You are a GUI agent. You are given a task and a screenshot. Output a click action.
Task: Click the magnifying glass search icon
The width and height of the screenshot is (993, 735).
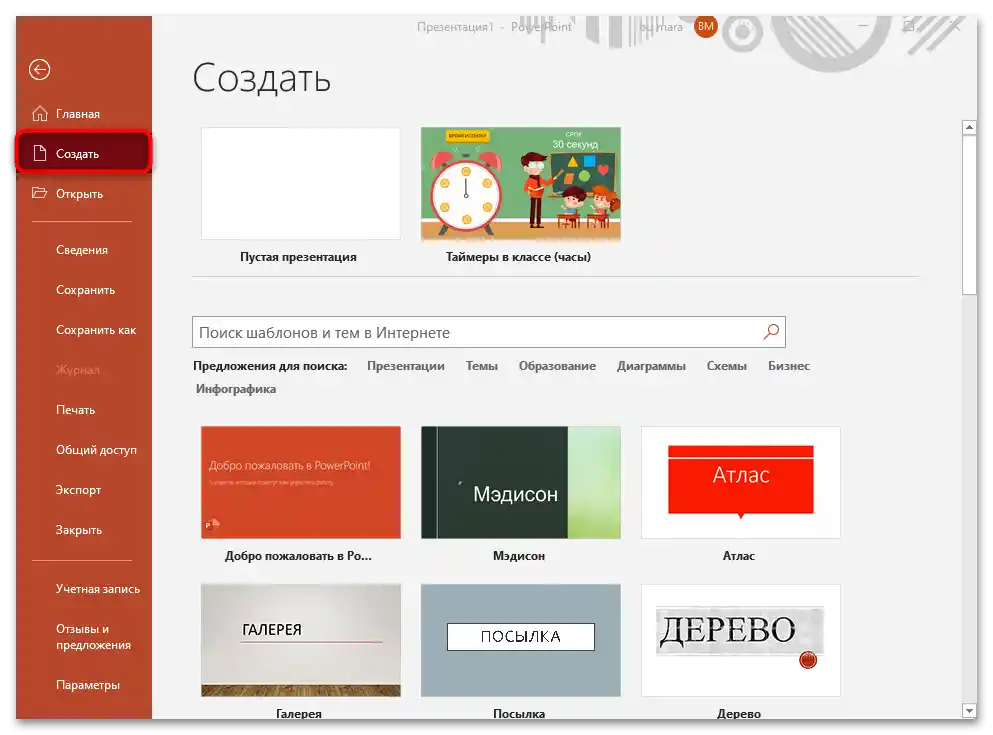click(x=770, y=331)
